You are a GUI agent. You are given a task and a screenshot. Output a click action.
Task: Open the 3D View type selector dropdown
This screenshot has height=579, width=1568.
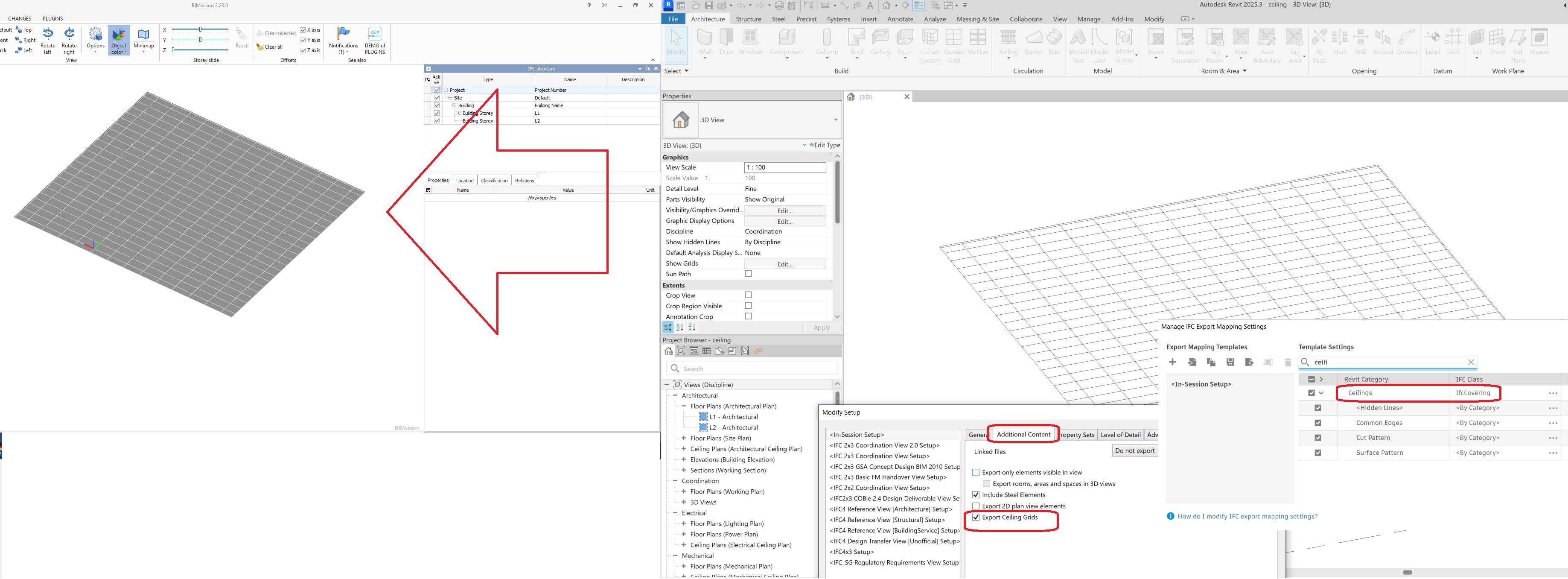(x=835, y=120)
